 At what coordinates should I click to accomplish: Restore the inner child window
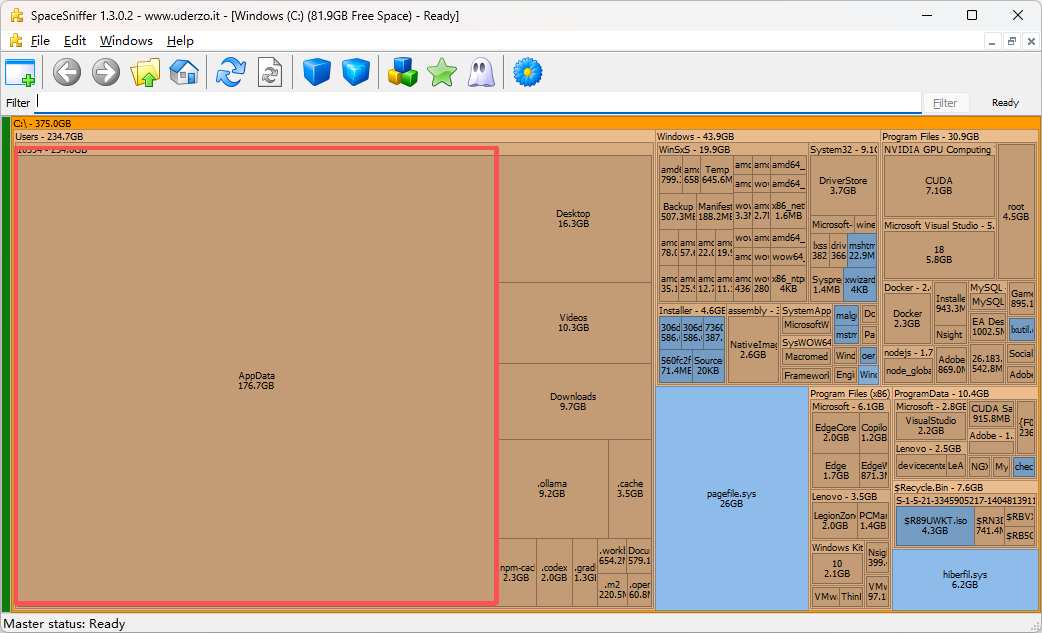(1011, 41)
